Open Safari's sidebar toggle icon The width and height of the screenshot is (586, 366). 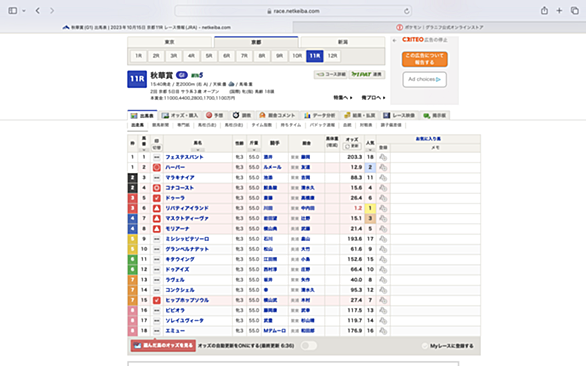click(x=13, y=10)
